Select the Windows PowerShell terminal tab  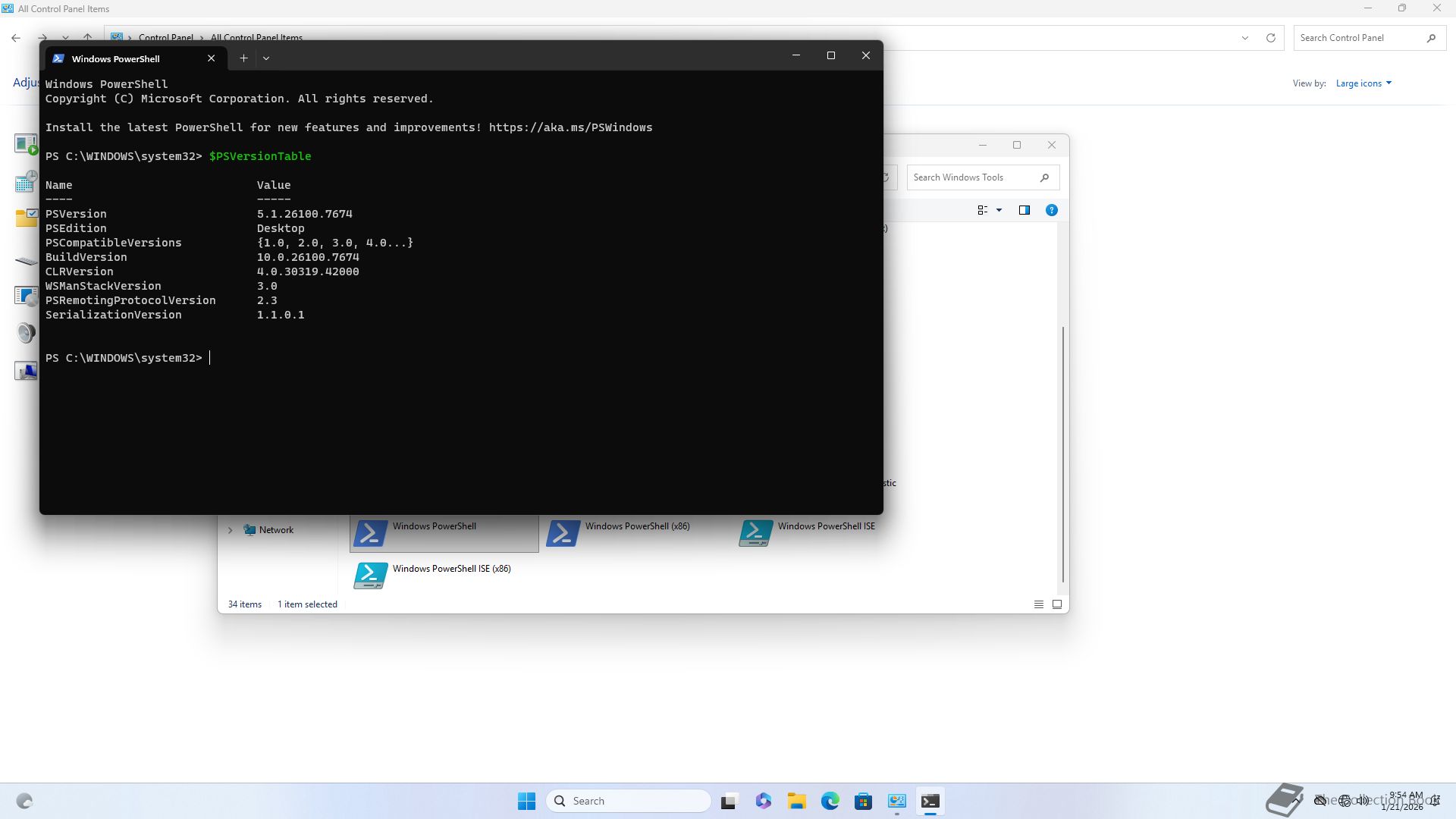coord(116,58)
